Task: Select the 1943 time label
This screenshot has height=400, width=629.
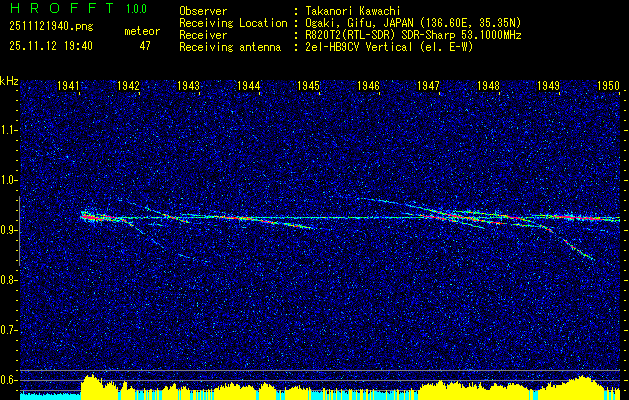Action: pyautogui.click(x=189, y=85)
